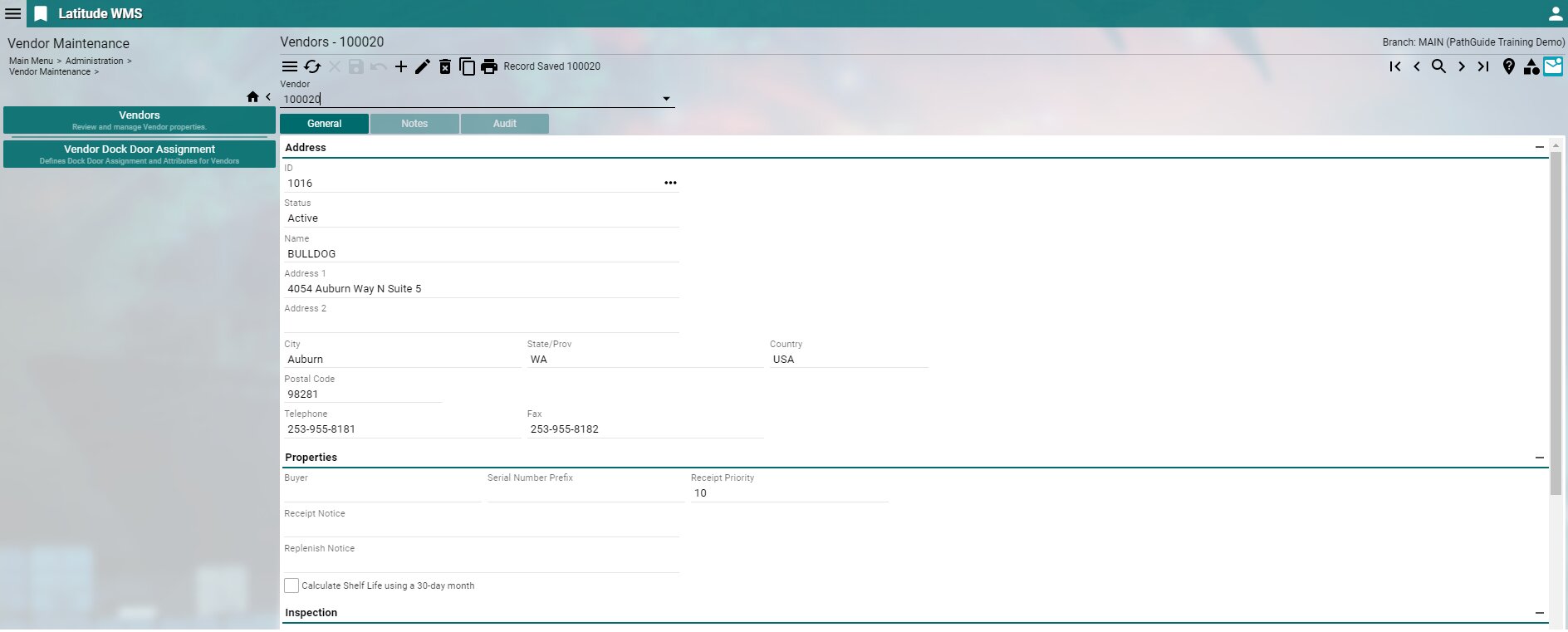Screen dimensions: 1568x632
Task: Open Vendor Dock Door Assignment
Action: pos(140,154)
